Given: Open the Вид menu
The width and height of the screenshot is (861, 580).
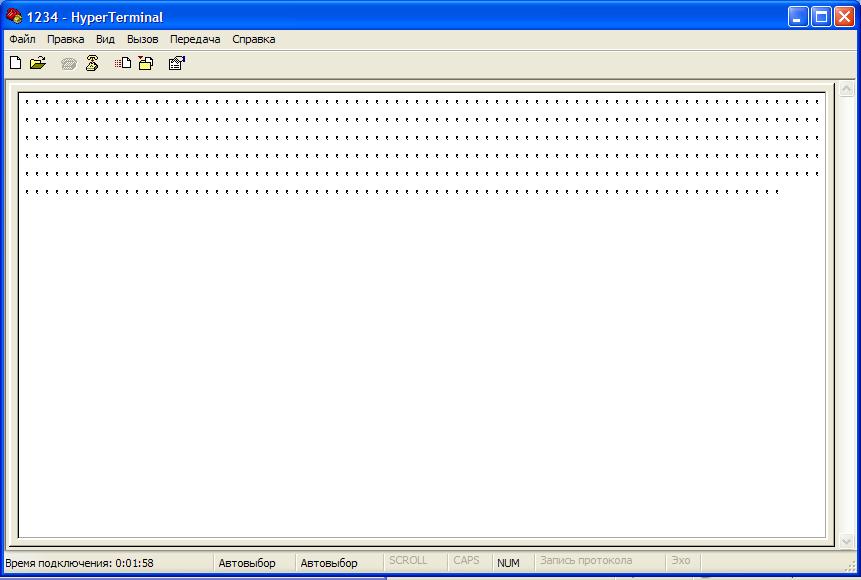Looking at the screenshot, I should 106,39.
